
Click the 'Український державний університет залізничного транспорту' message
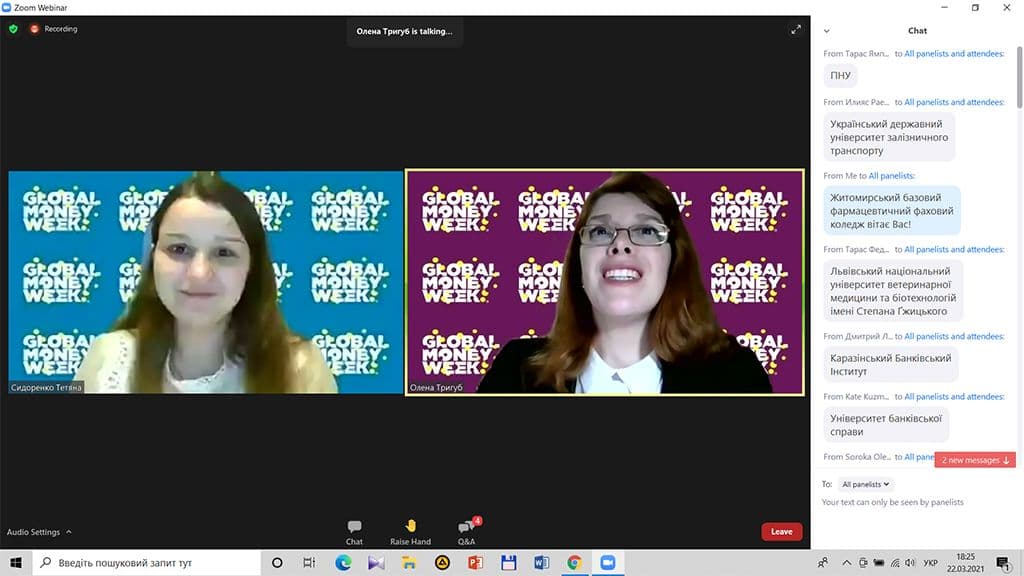point(889,137)
